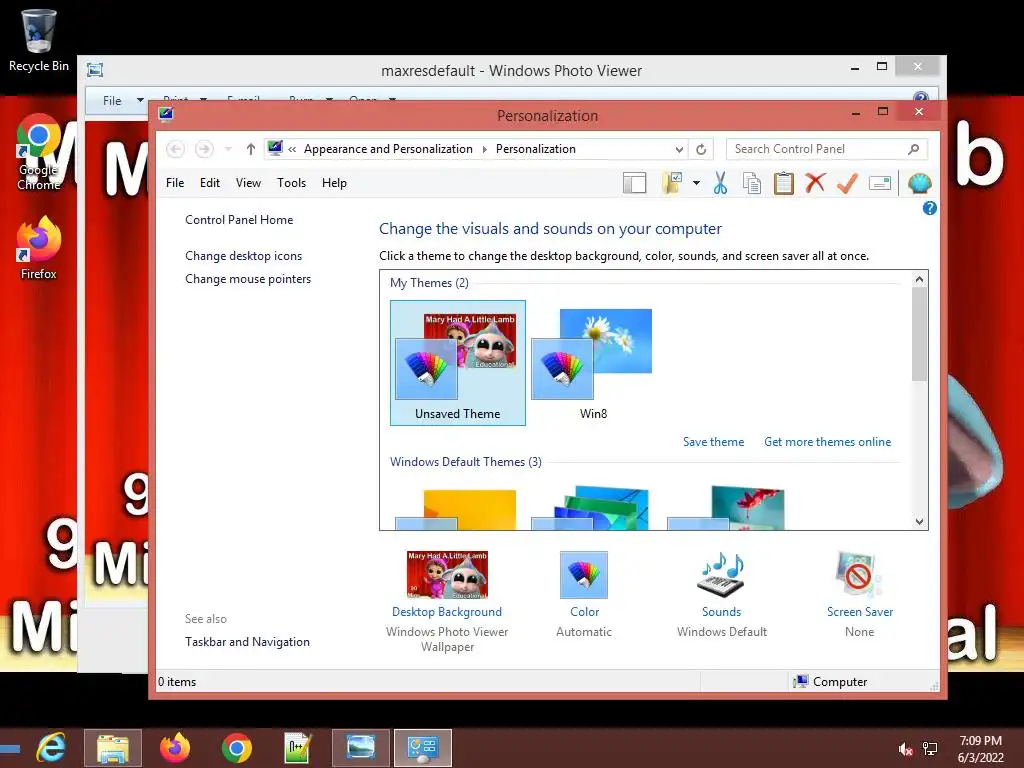Open Internet Explorer from taskbar
The image size is (1024, 768).
(51, 748)
